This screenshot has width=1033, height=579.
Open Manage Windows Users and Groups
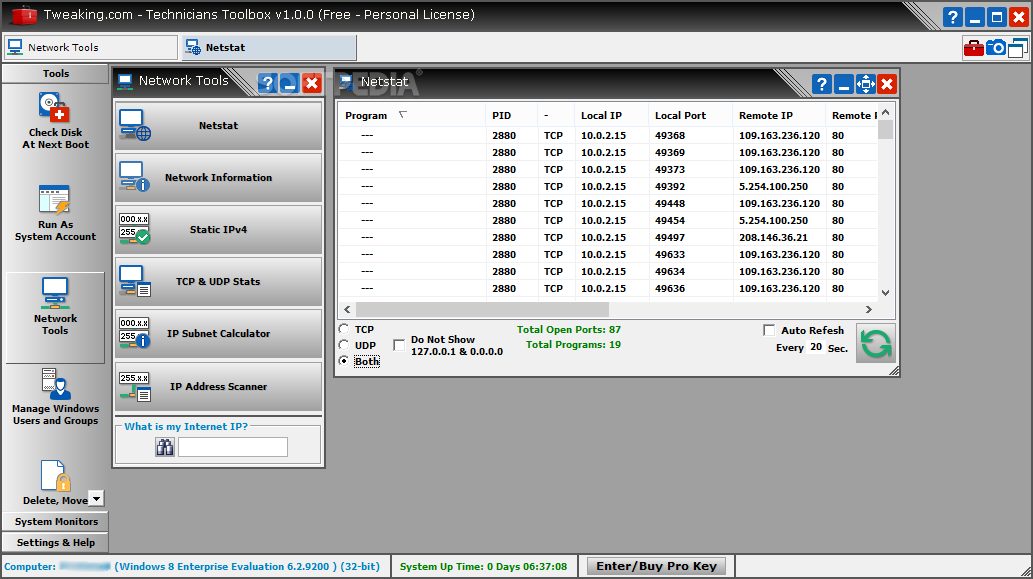click(x=55, y=397)
